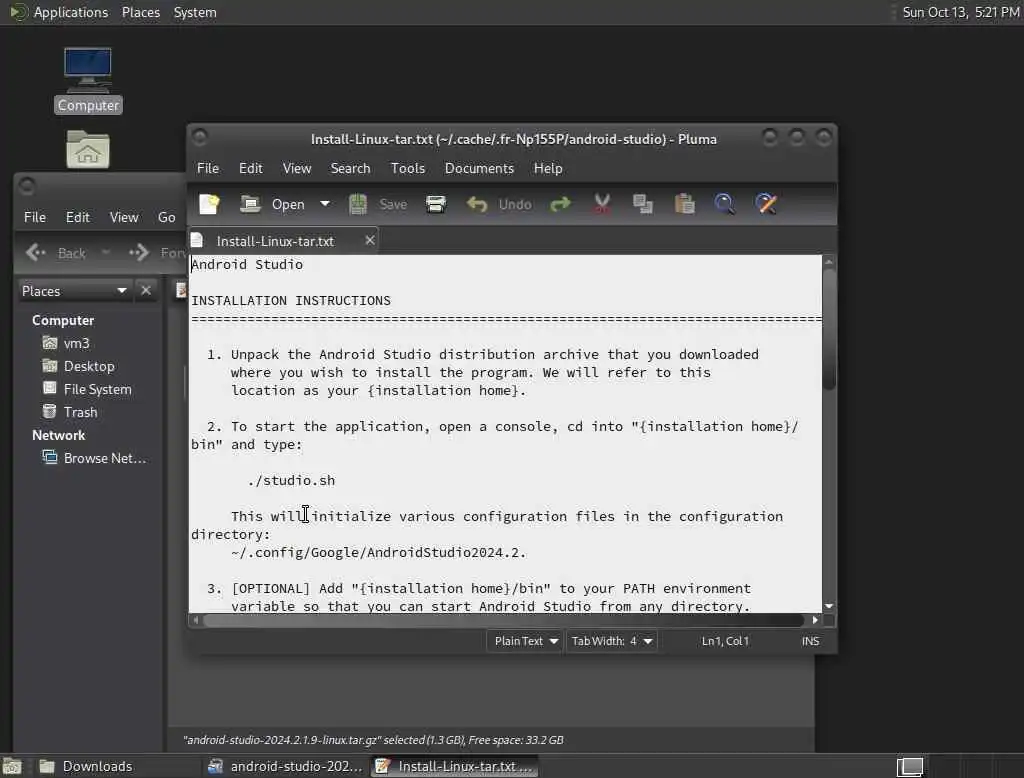Click scroll down arrow in Pluma

829,606
